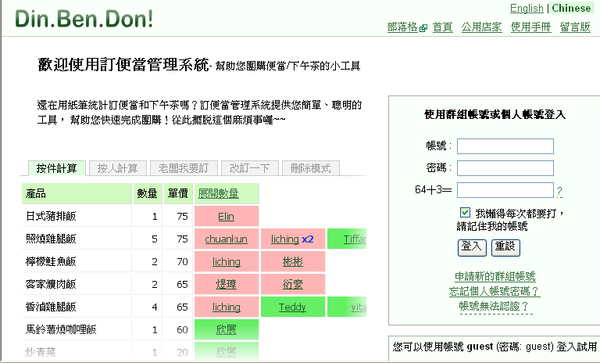The width and height of the screenshot is (600, 363).
Task: Click the 香油雞腿飯 product name
Action: click(x=51, y=307)
